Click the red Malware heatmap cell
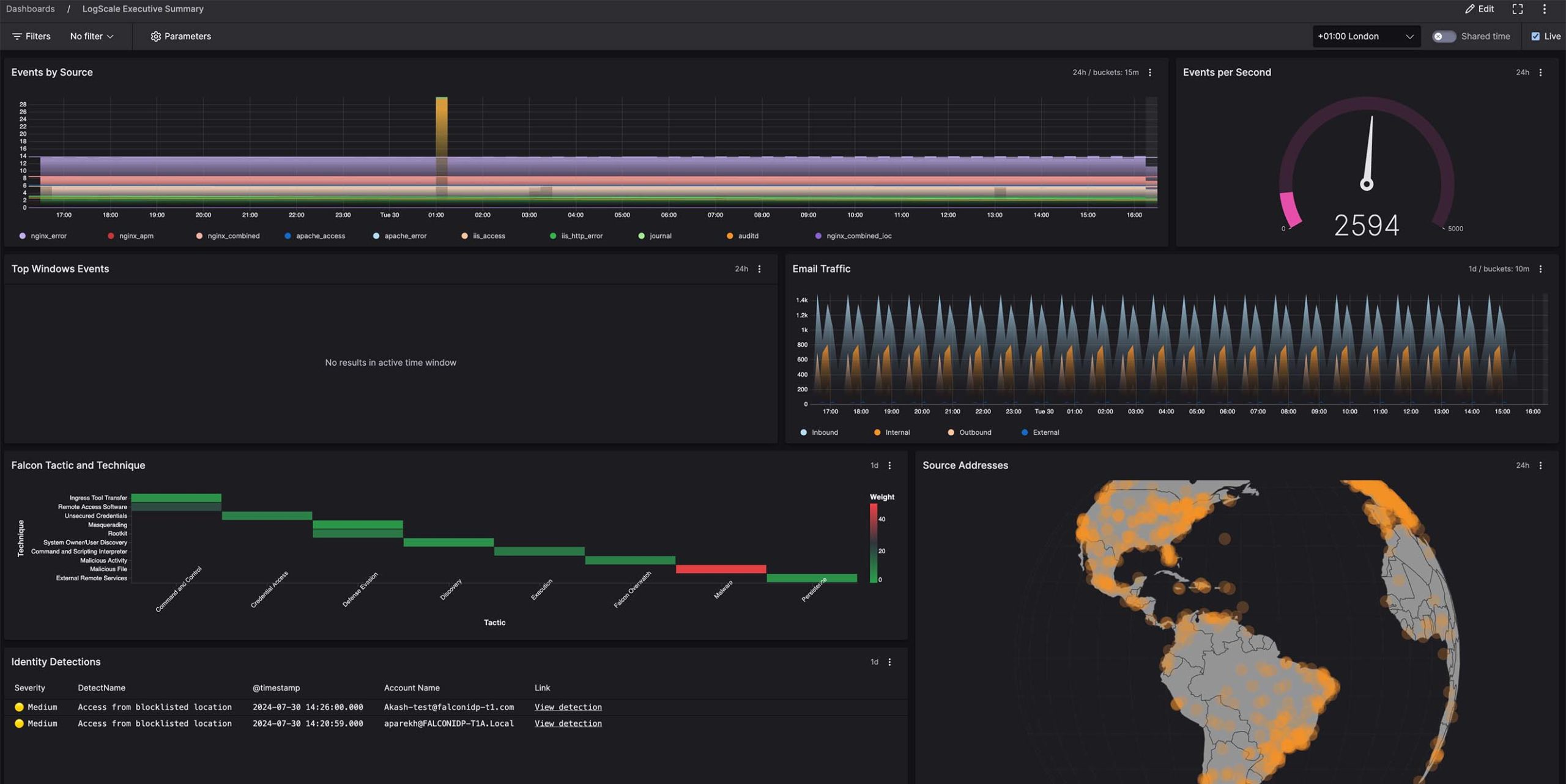 (721, 569)
